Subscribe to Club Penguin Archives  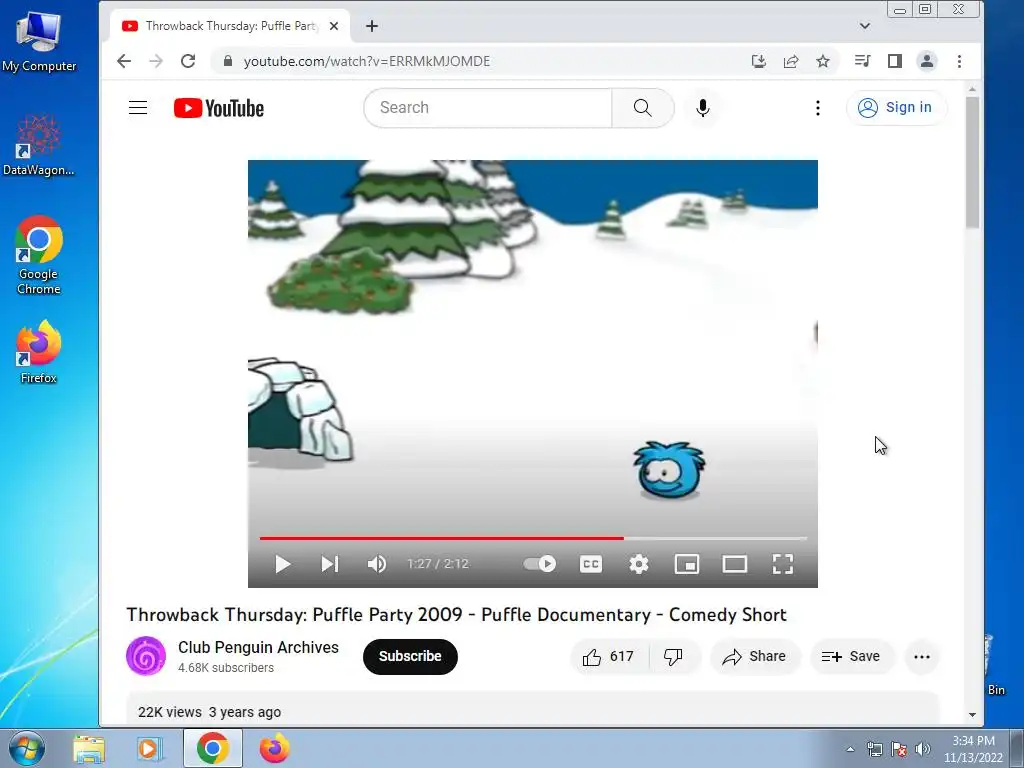coord(410,656)
